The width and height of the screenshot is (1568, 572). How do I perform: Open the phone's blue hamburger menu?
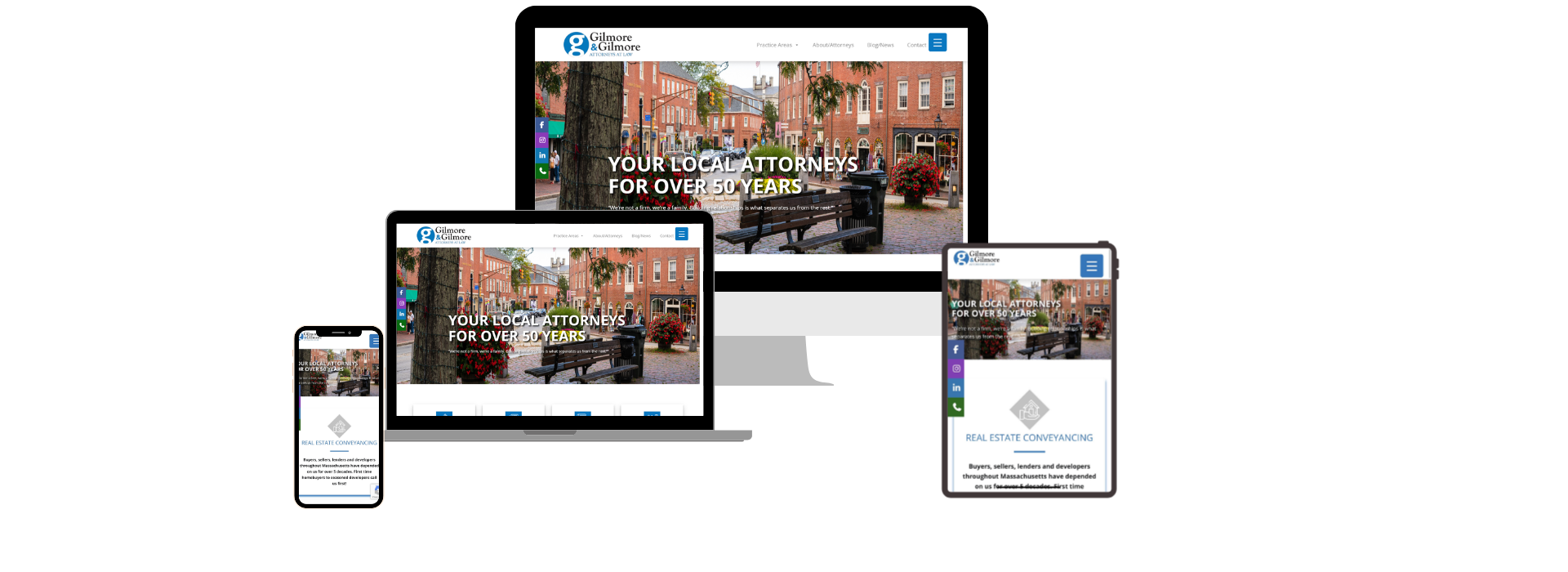[x=375, y=341]
